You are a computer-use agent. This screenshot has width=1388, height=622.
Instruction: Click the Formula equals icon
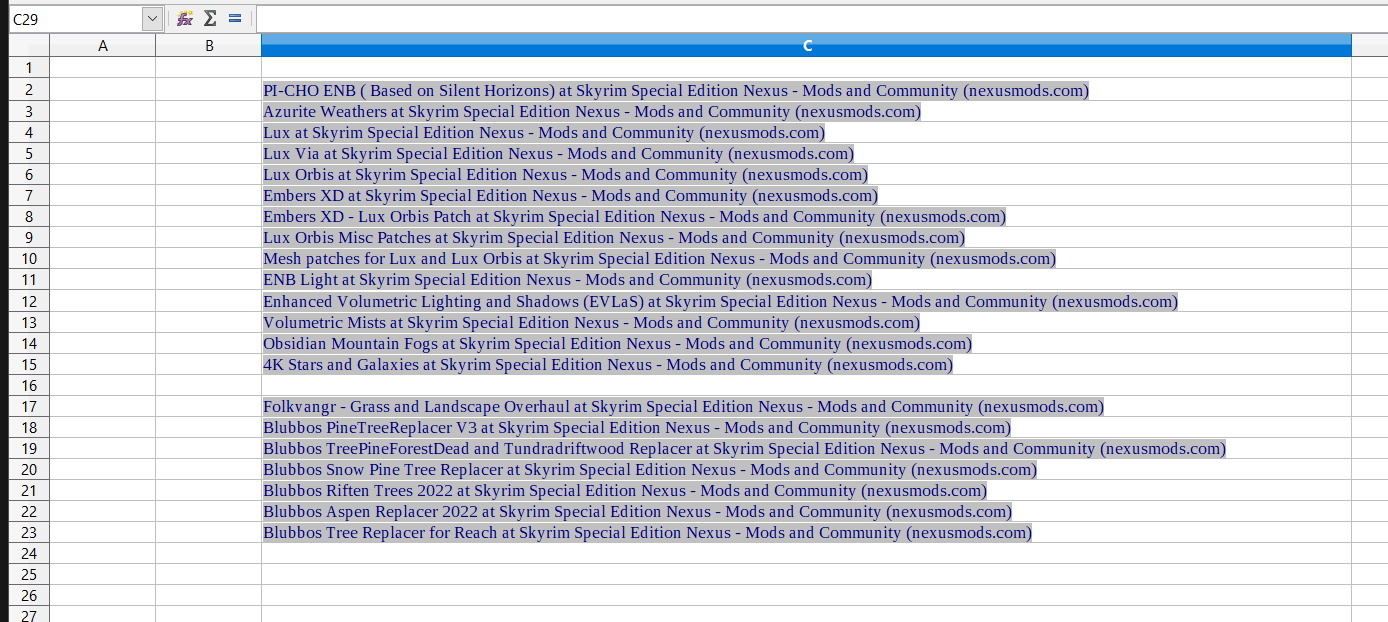tap(235, 18)
